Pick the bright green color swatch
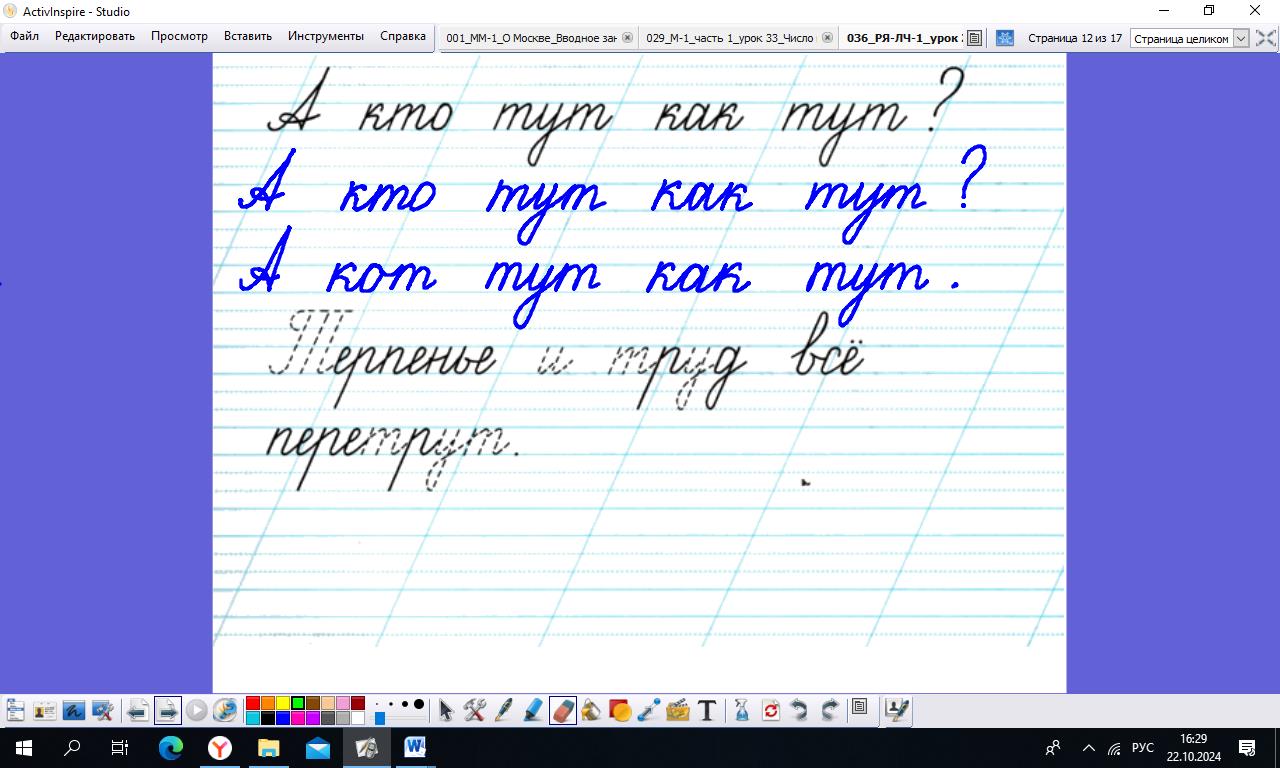This screenshot has height=768, width=1280. click(x=298, y=703)
